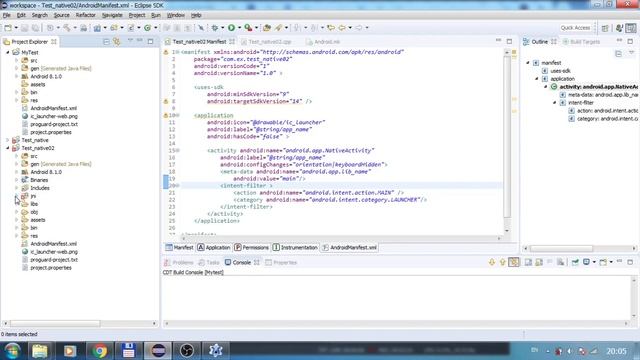Collapse the Test_native02 project node
The height and width of the screenshot is (360, 640).
click(x=8, y=148)
